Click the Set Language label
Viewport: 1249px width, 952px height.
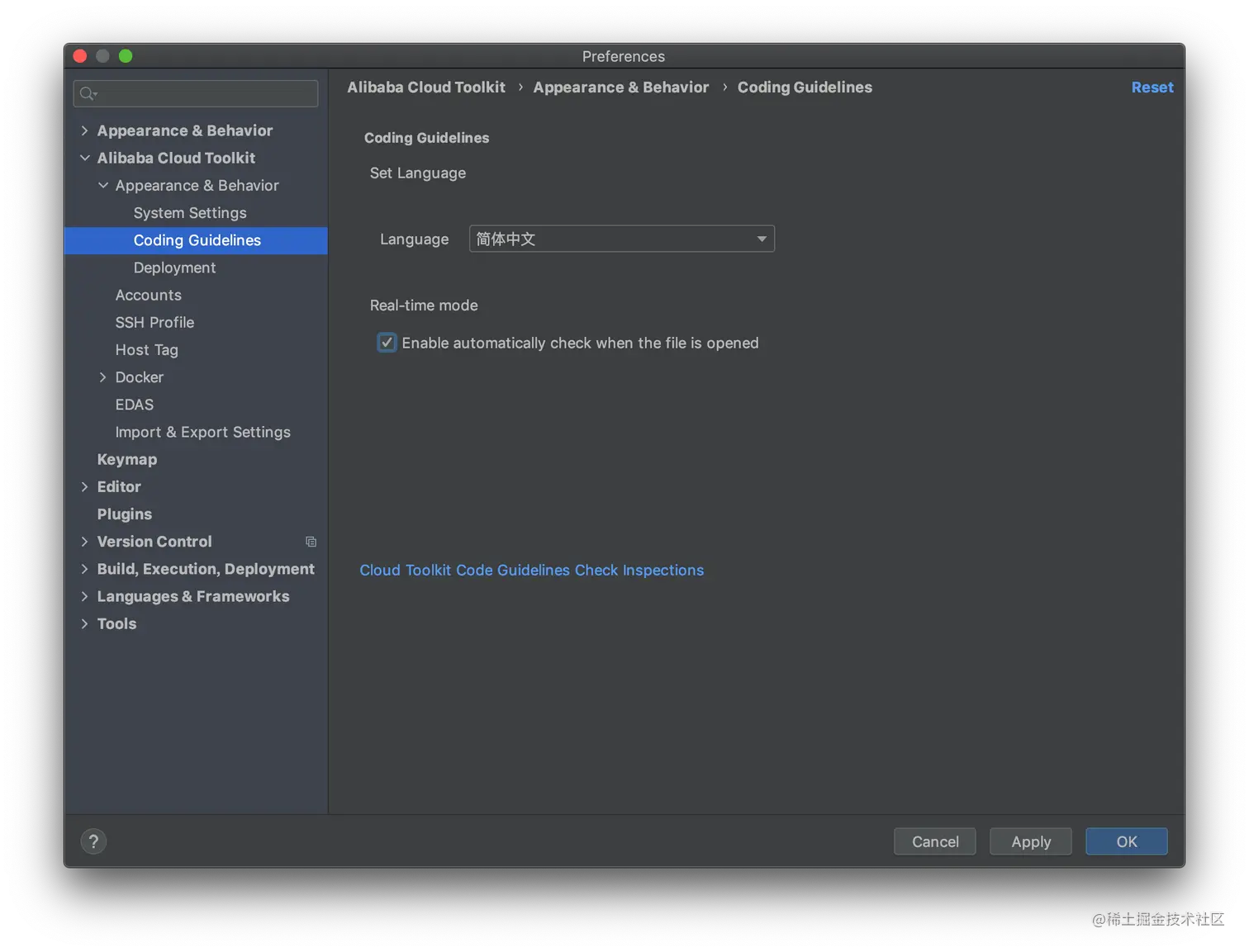(418, 173)
